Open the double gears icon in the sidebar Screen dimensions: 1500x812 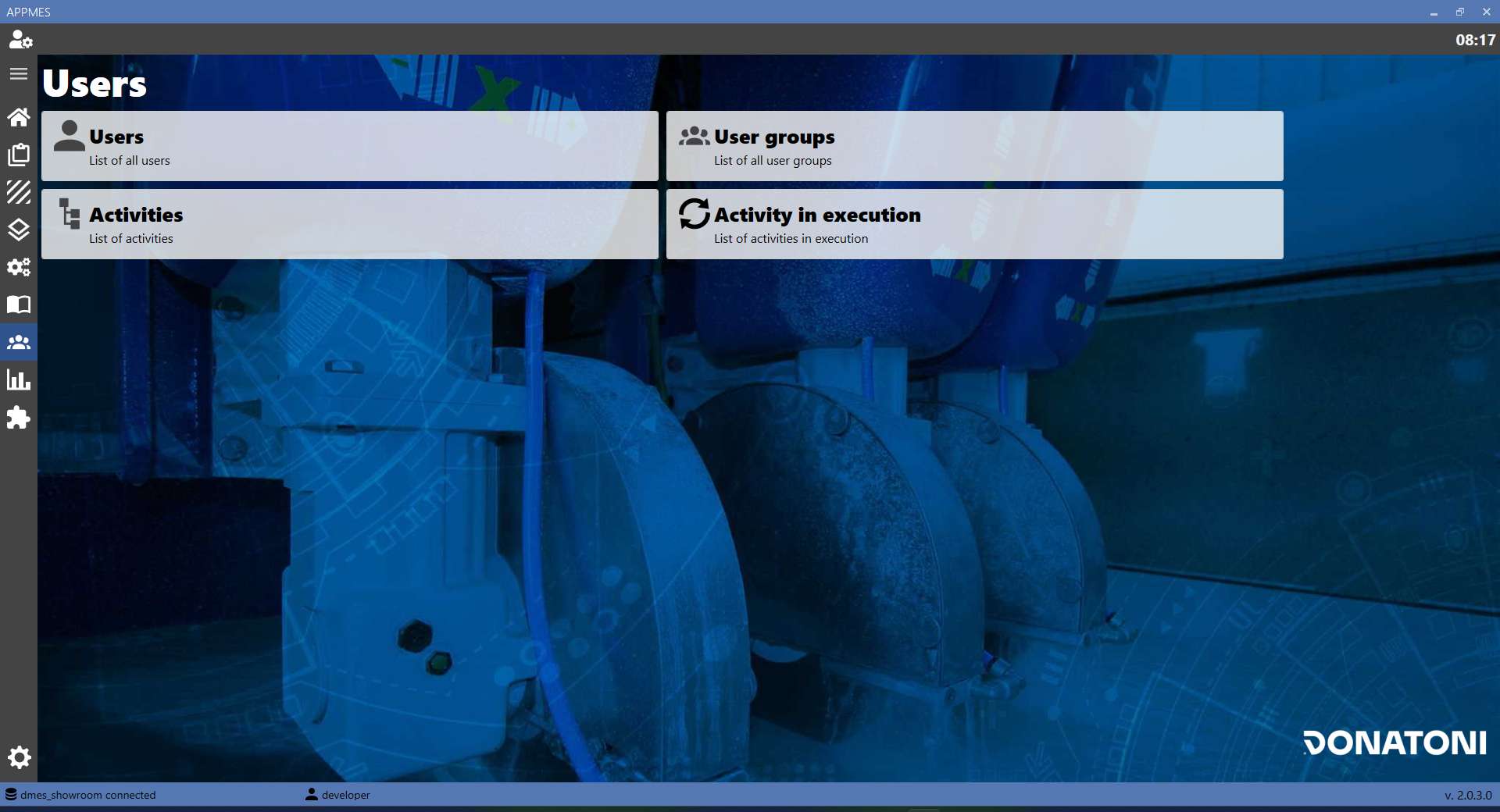(19, 267)
